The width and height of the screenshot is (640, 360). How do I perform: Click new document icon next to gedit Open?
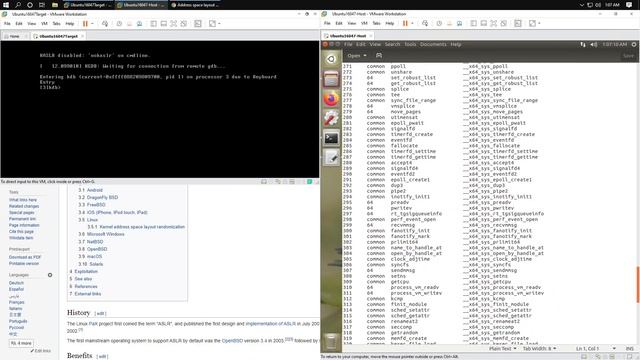click(x=379, y=56)
